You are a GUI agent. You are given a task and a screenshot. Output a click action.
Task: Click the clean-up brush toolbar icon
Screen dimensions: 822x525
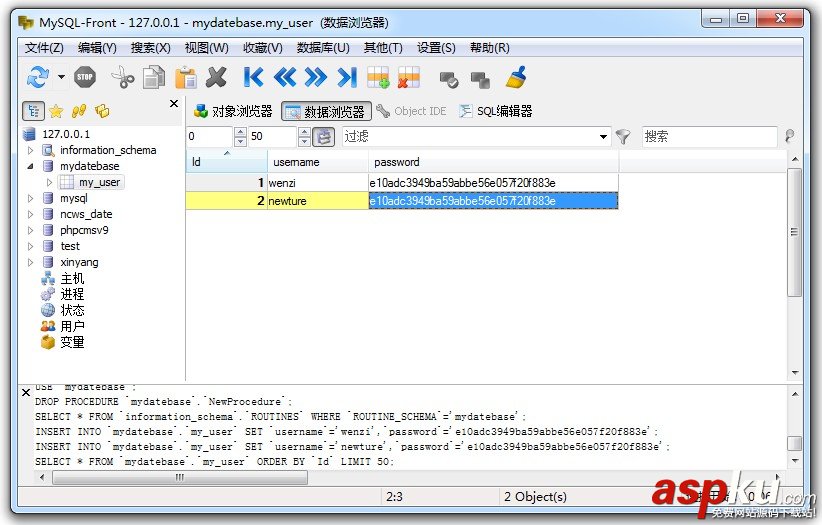pos(516,77)
